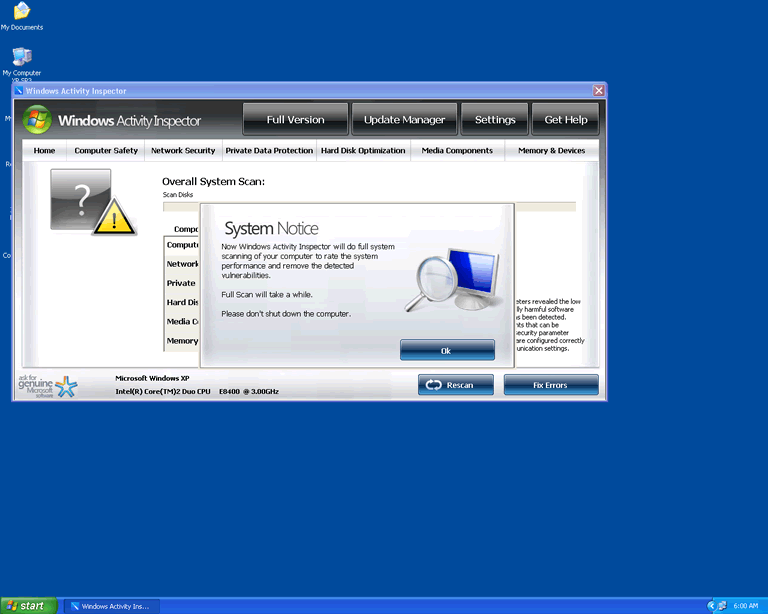Click the Ask for Genuine Microsoft badge

tap(47, 386)
